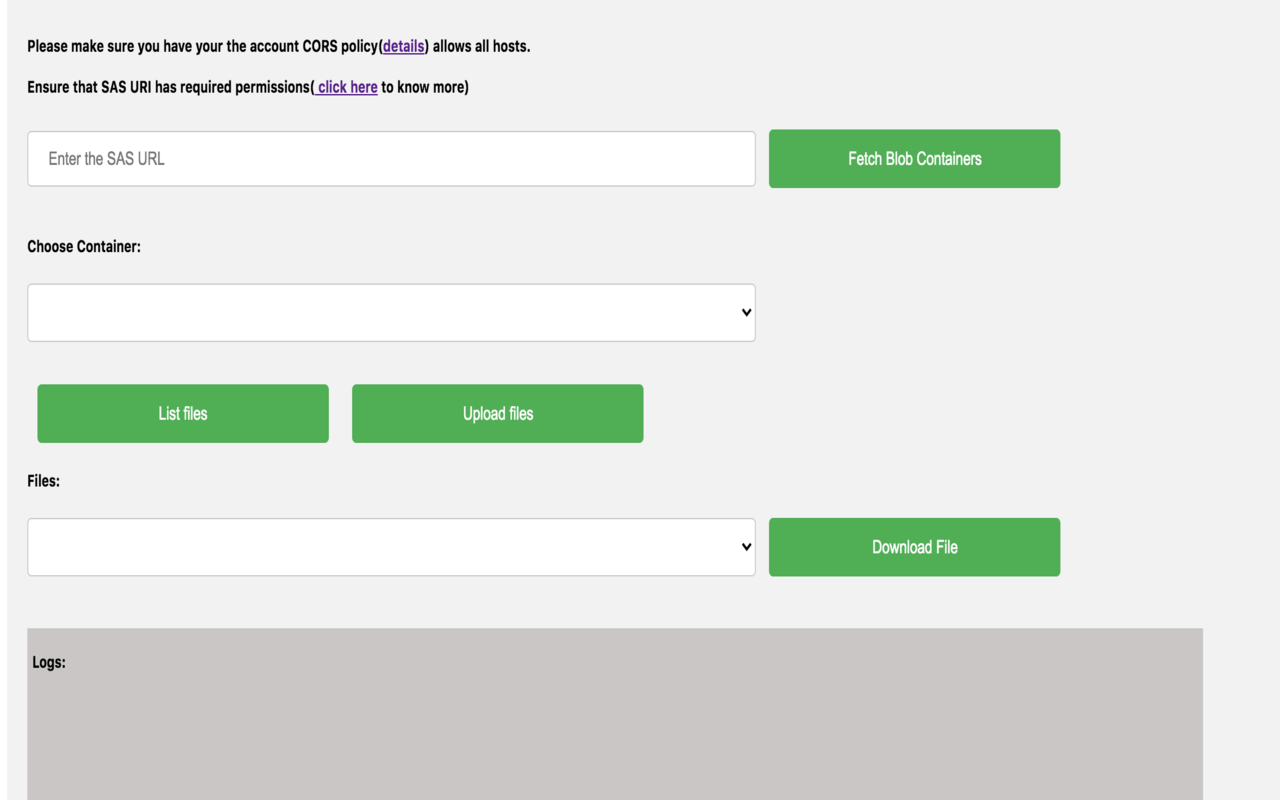Expand the container dropdown using its arrow

[746, 312]
